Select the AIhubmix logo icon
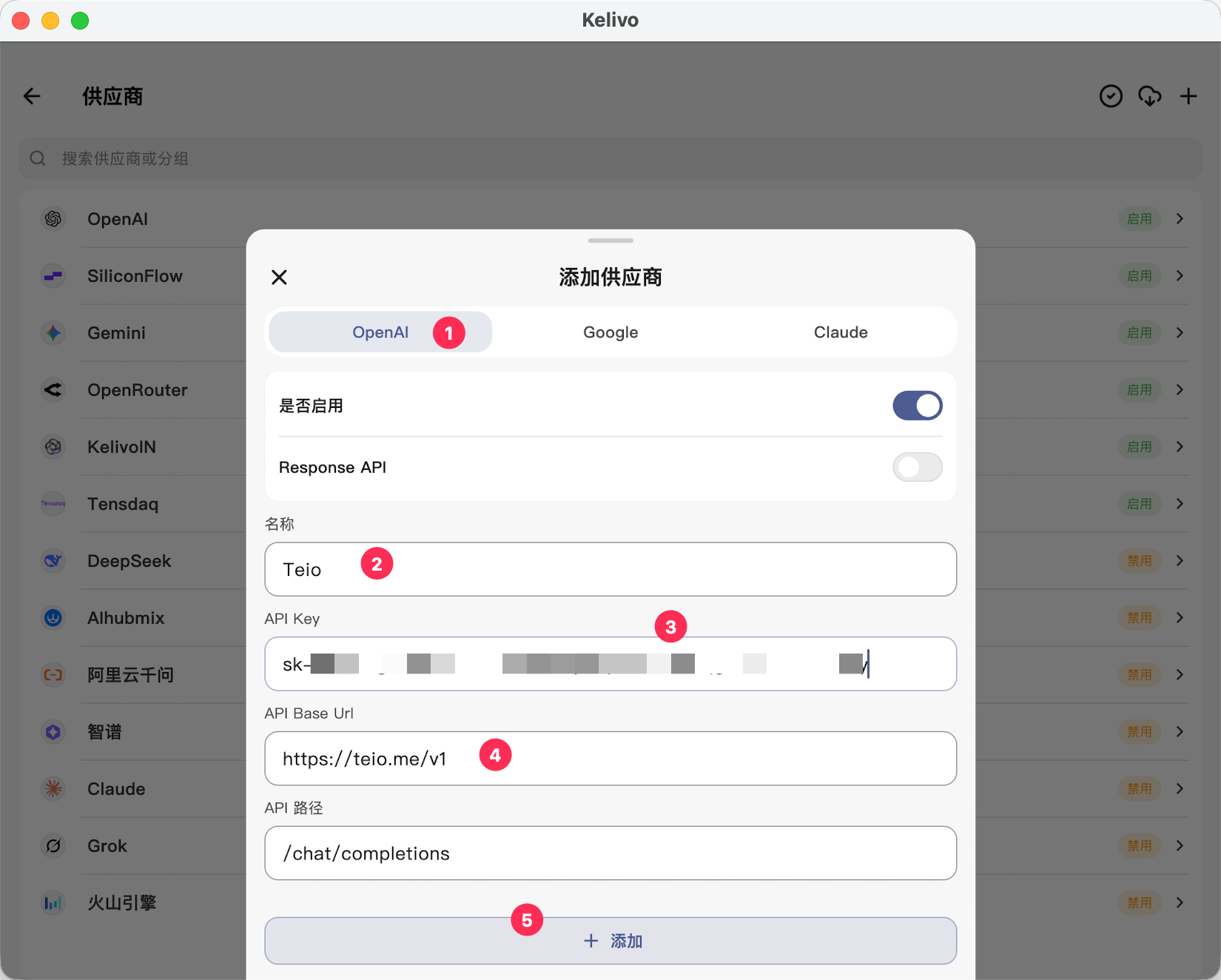1221x980 pixels. tap(53, 618)
